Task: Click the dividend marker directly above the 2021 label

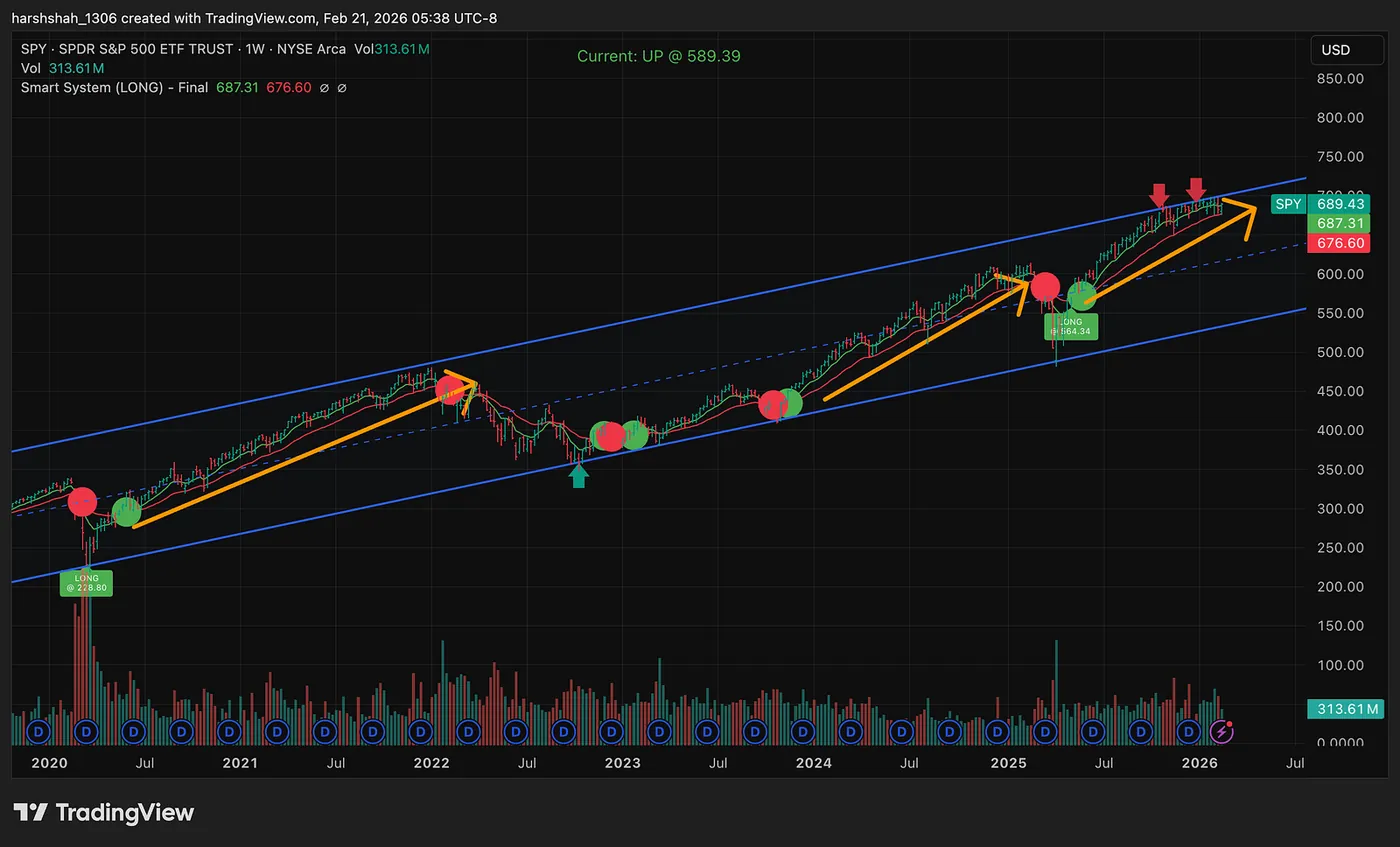Action: click(x=228, y=732)
